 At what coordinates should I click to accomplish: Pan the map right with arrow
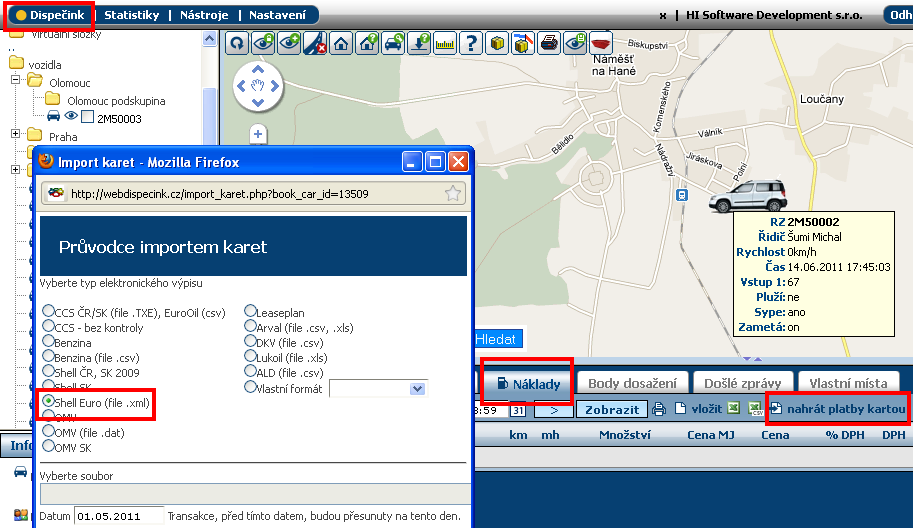274,86
